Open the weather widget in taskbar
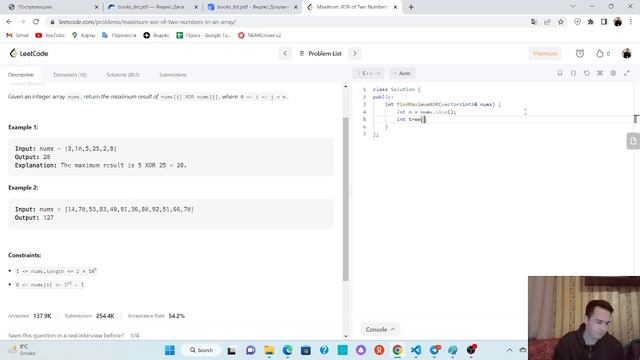The image size is (640, 360). (x=23, y=350)
